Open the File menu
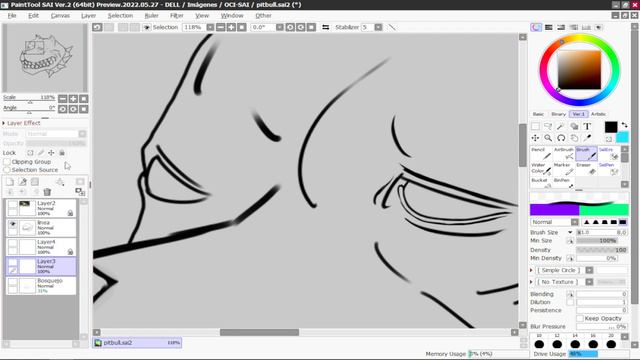This screenshot has width=640, height=360. tap(12, 16)
